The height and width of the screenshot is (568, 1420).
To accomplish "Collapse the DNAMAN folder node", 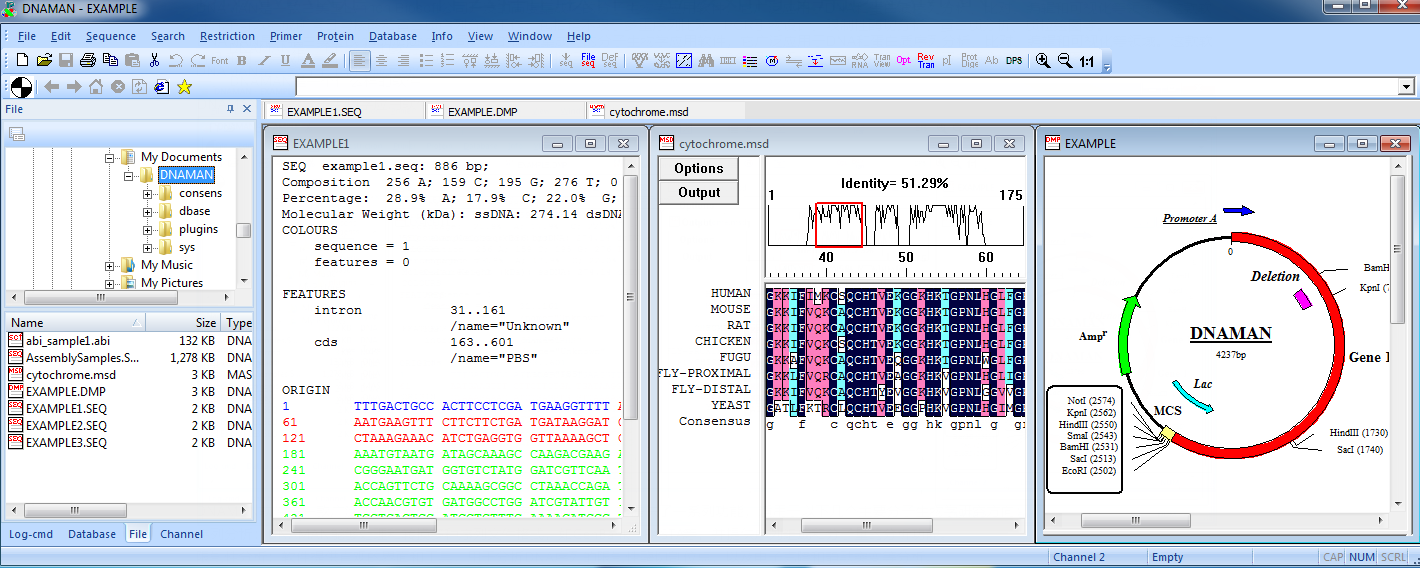I will 129,175.
